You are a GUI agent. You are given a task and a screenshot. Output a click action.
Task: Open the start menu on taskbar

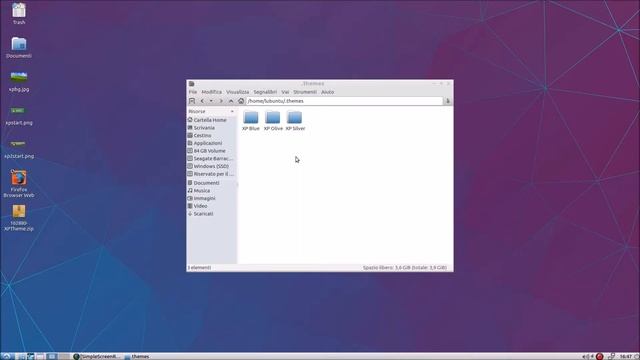click(x=6, y=356)
